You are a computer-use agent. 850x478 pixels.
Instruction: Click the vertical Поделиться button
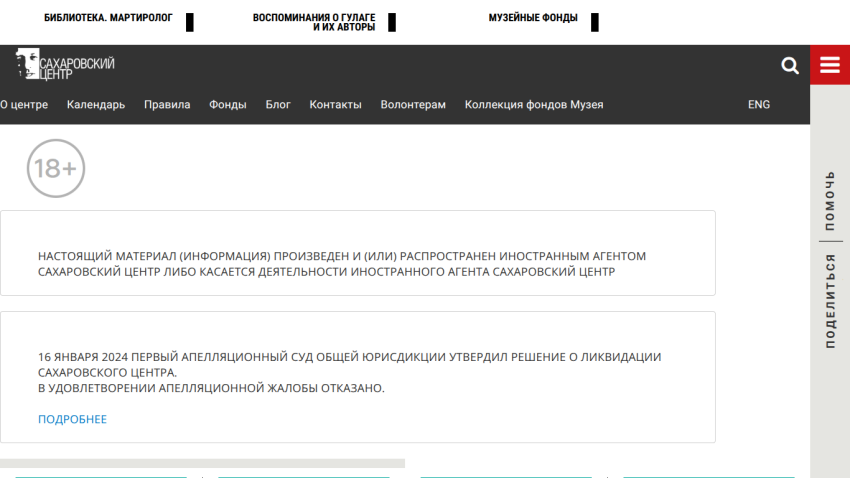[x=830, y=301]
